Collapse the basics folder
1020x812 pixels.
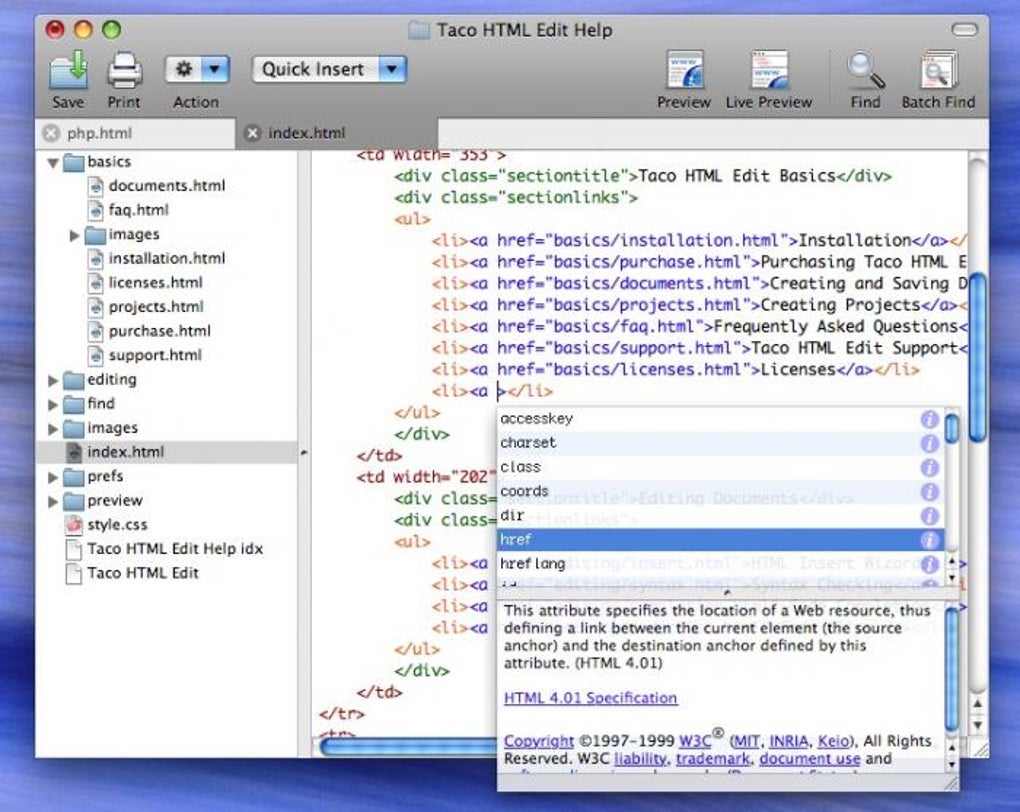click(x=53, y=162)
